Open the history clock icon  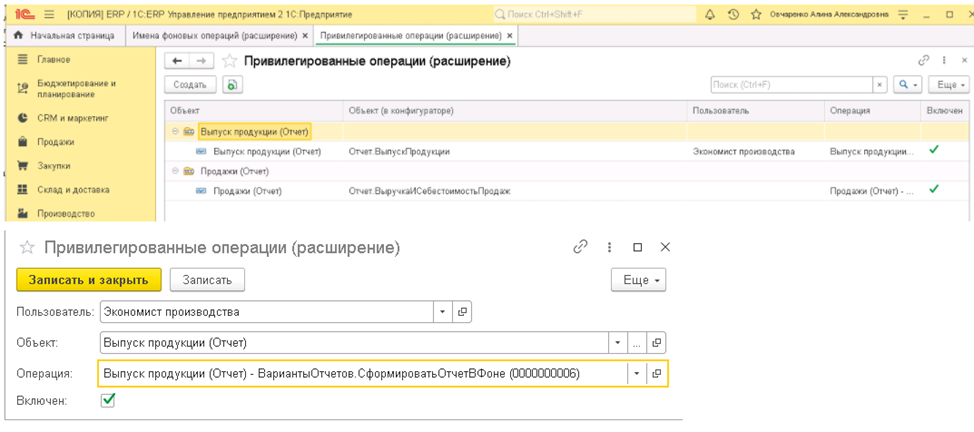(733, 15)
